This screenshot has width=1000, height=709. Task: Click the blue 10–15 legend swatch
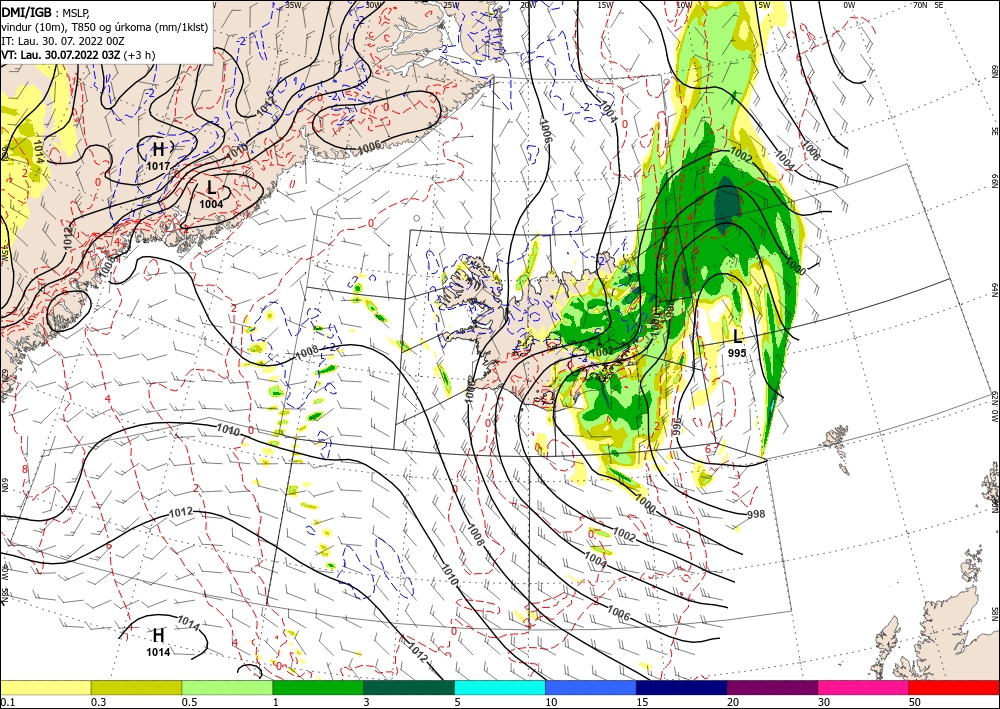tap(591, 687)
